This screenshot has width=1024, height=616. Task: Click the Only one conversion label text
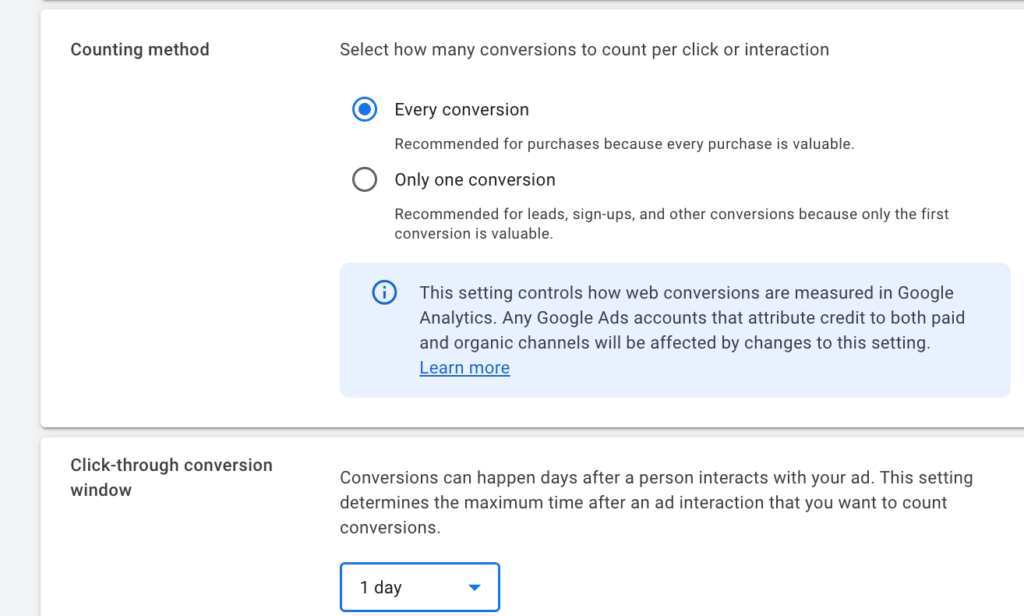(x=475, y=179)
